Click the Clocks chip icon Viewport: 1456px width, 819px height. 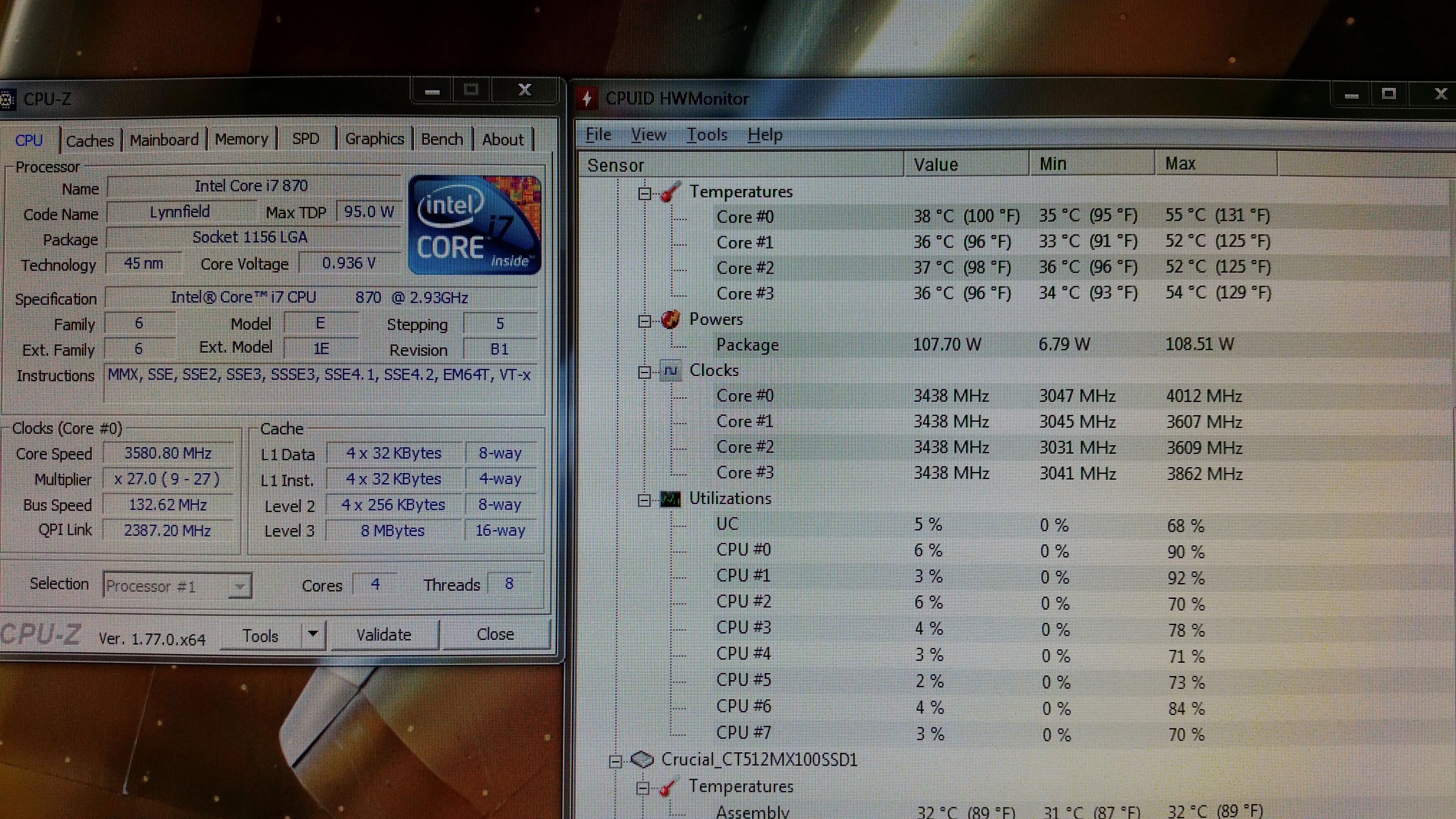(x=670, y=371)
